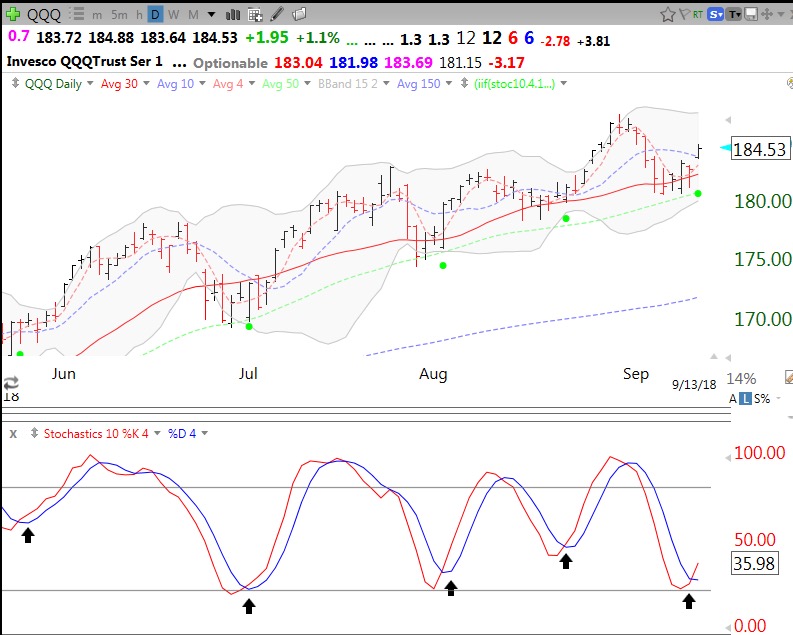Close the Stochastics pane with x
The image size is (793, 635).
(x=14, y=434)
